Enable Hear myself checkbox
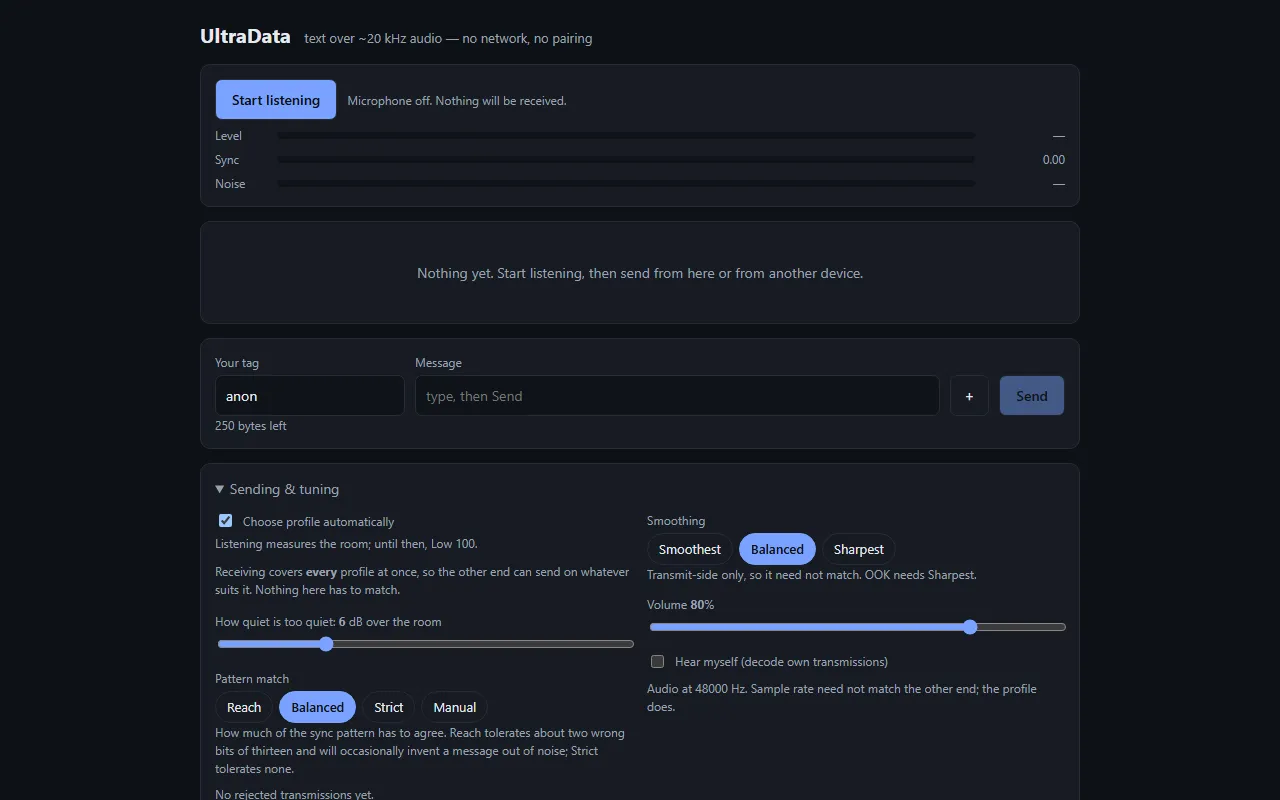Screen dimensions: 1280x800 [658, 661]
